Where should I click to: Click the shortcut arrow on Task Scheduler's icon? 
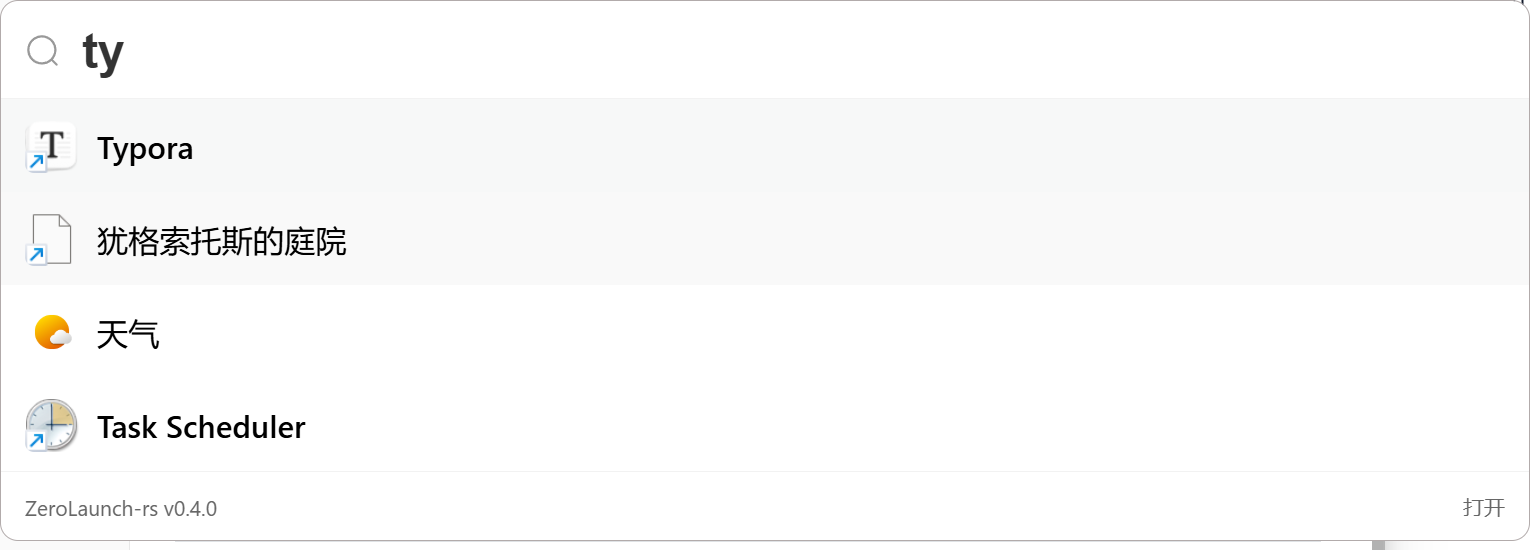[x=37, y=441]
